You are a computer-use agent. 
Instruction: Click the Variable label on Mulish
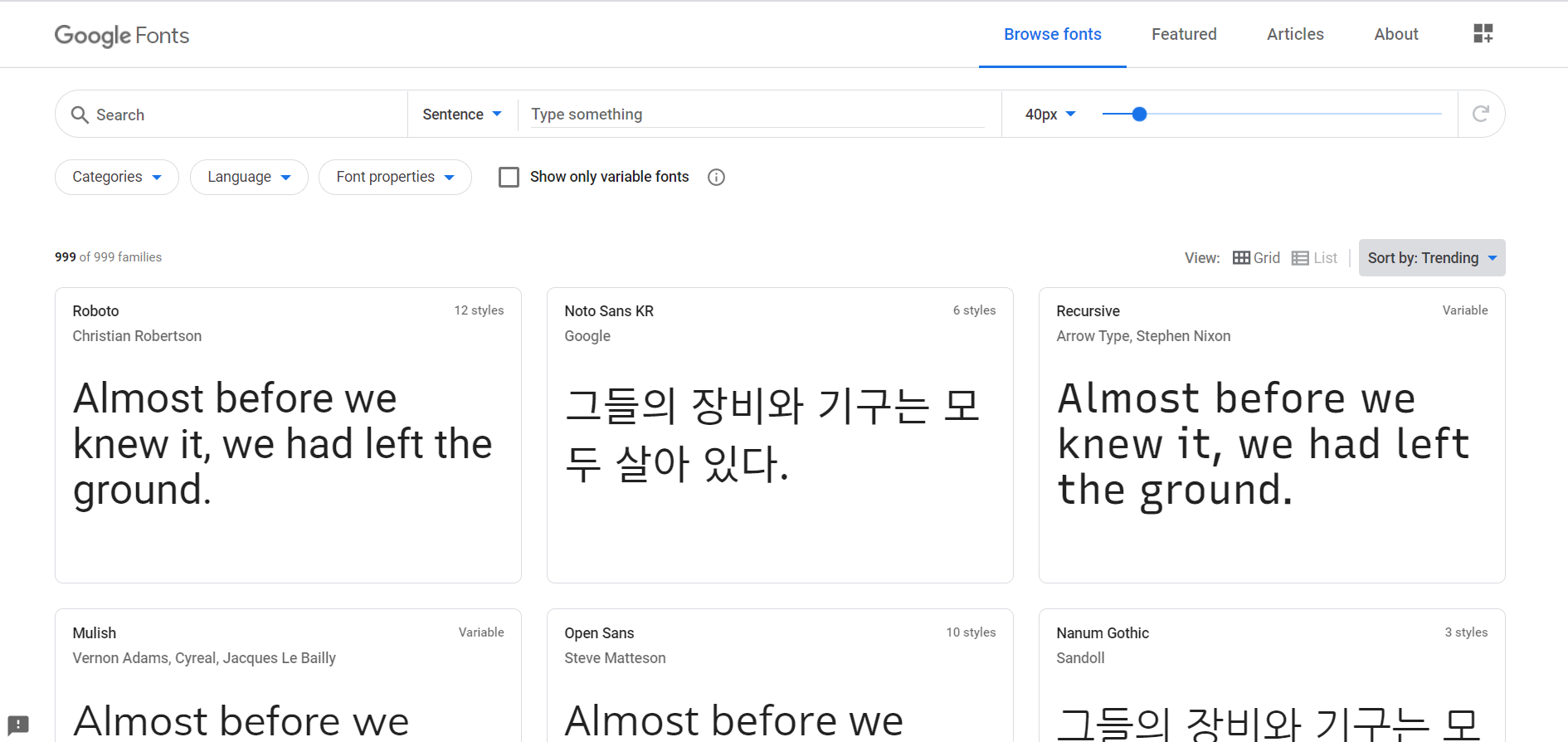(481, 632)
